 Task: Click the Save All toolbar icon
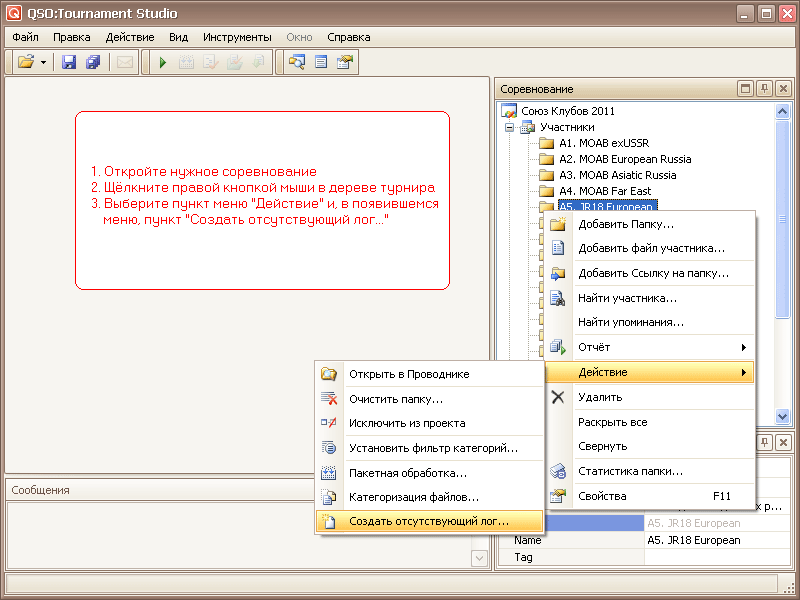pyautogui.click(x=93, y=62)
